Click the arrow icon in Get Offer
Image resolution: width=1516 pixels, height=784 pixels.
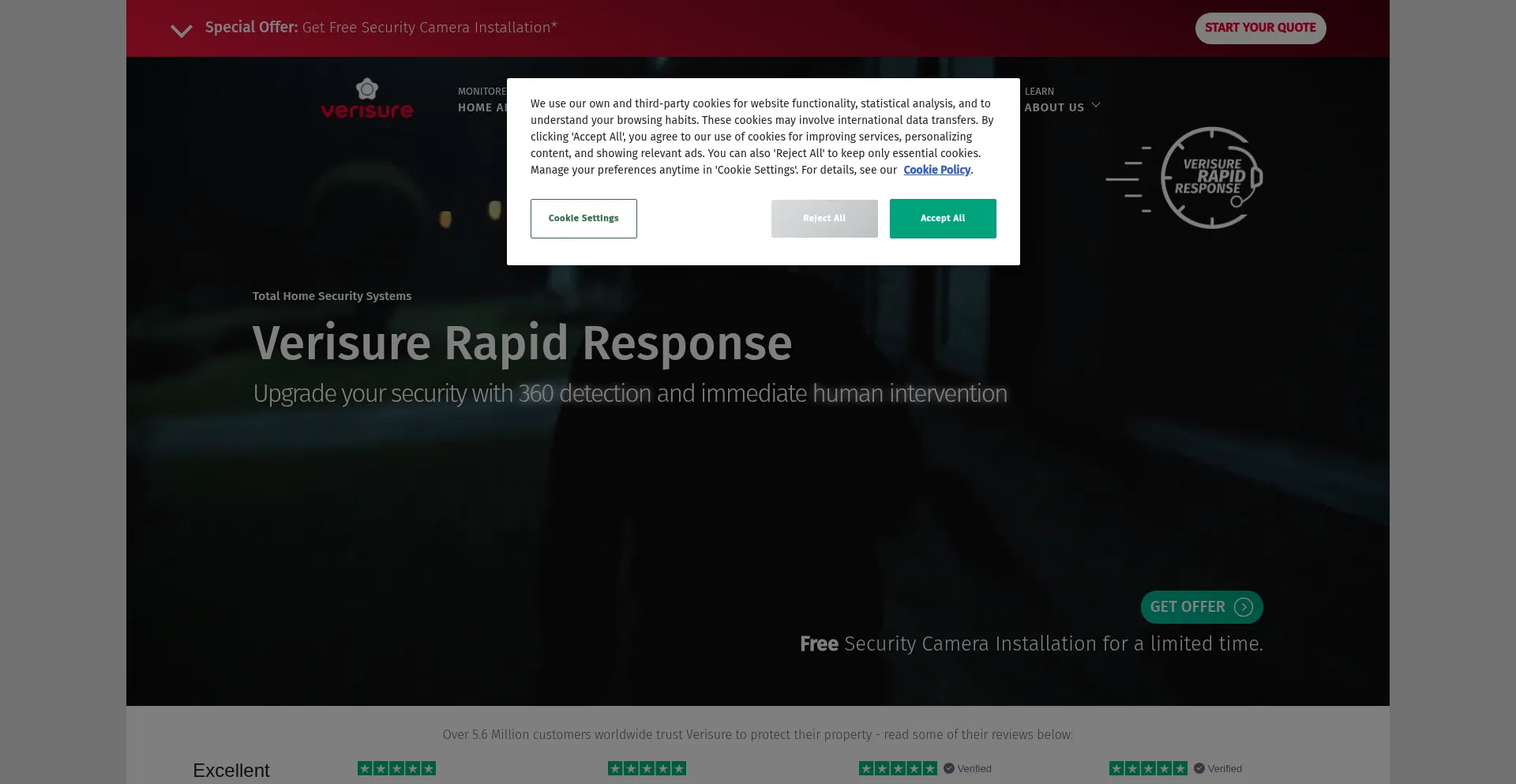click(x=1244, y=607)
